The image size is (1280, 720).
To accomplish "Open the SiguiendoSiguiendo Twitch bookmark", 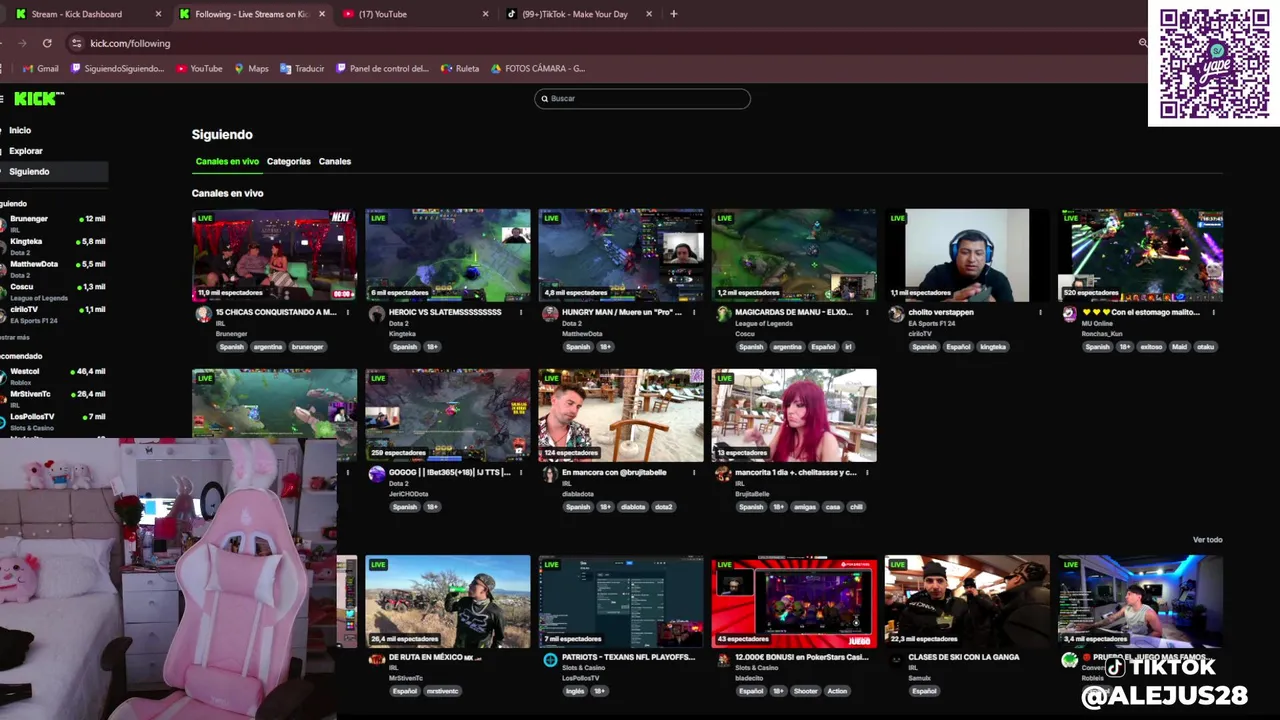I will [117, 69].
